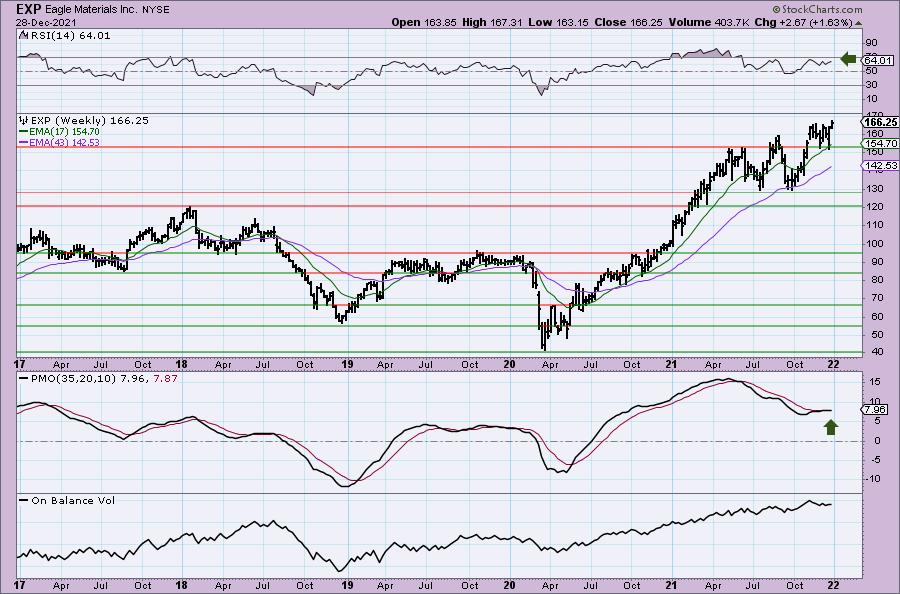The image size is (900, 594).
Task: Click the EXP ticker symbol in header
Action: 29,9
